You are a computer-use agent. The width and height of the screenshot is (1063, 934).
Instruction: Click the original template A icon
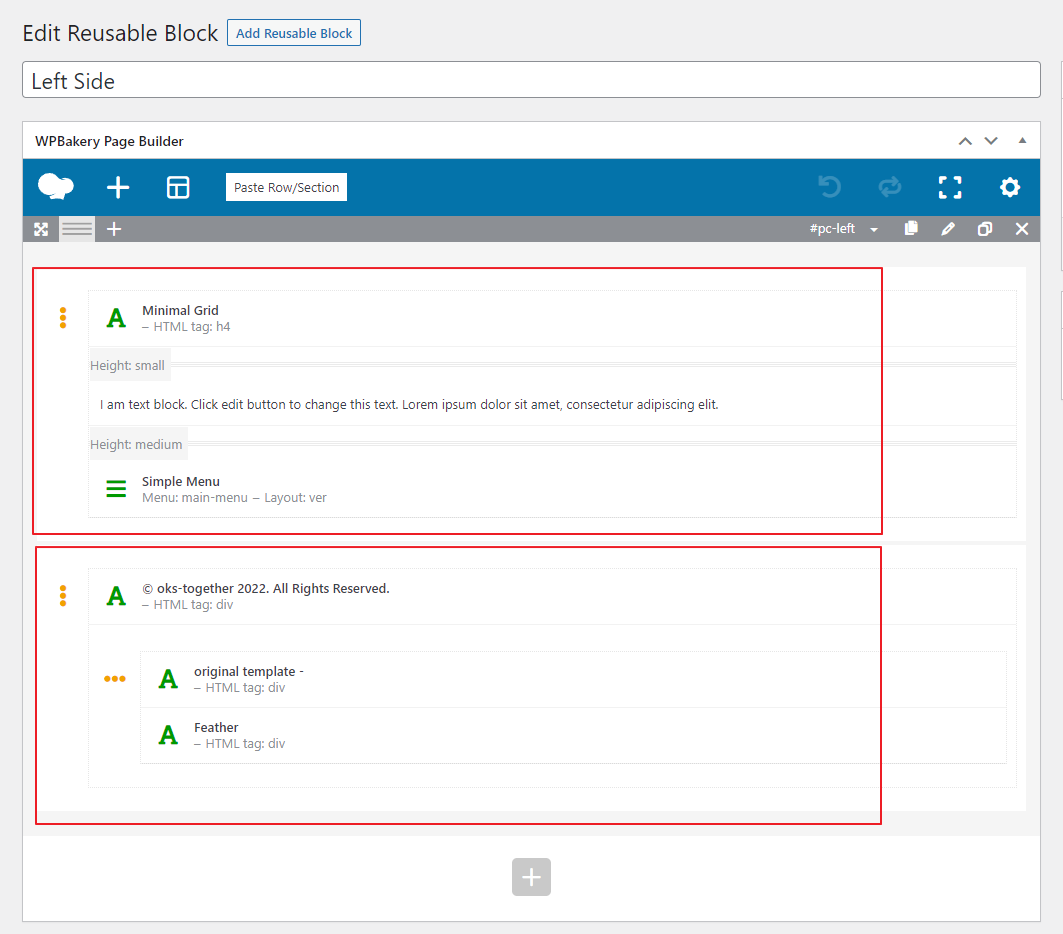[x=168, y=678]
